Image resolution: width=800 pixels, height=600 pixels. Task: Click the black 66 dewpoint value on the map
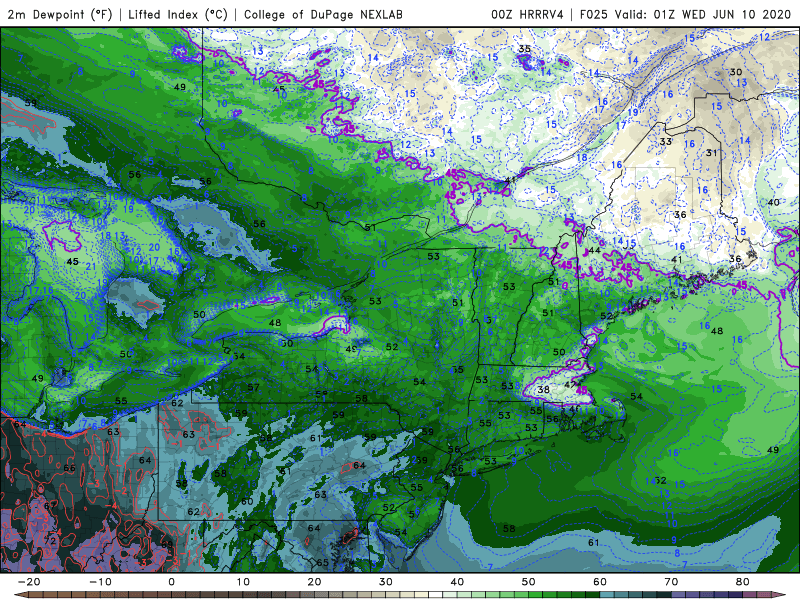tap(69, 468)
